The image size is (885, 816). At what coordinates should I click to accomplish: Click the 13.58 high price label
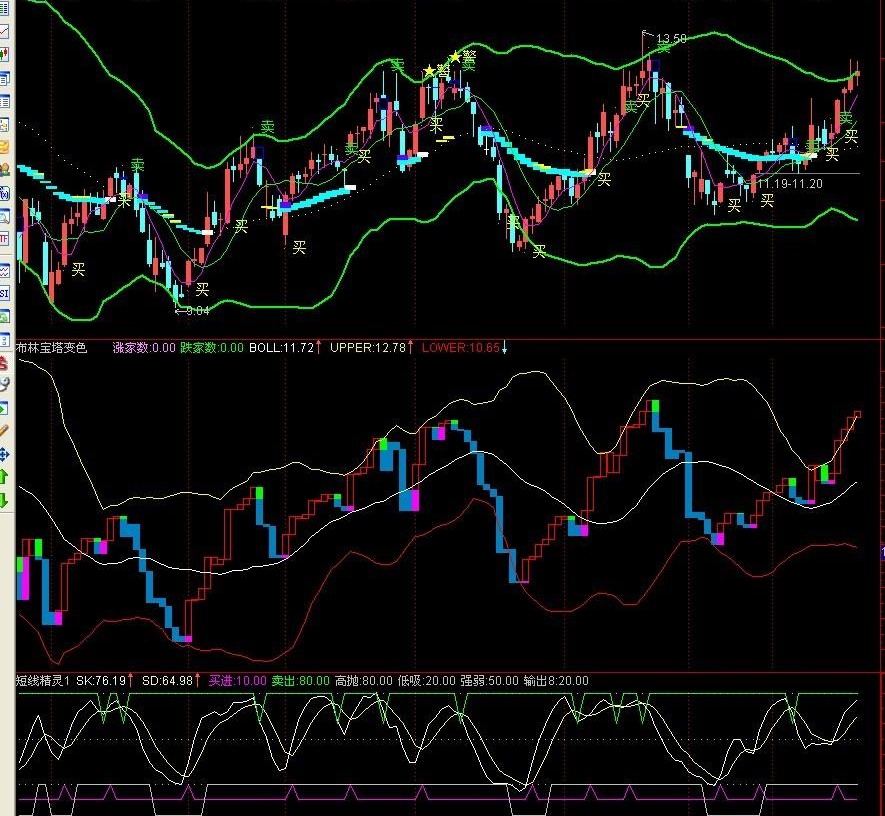672,38
